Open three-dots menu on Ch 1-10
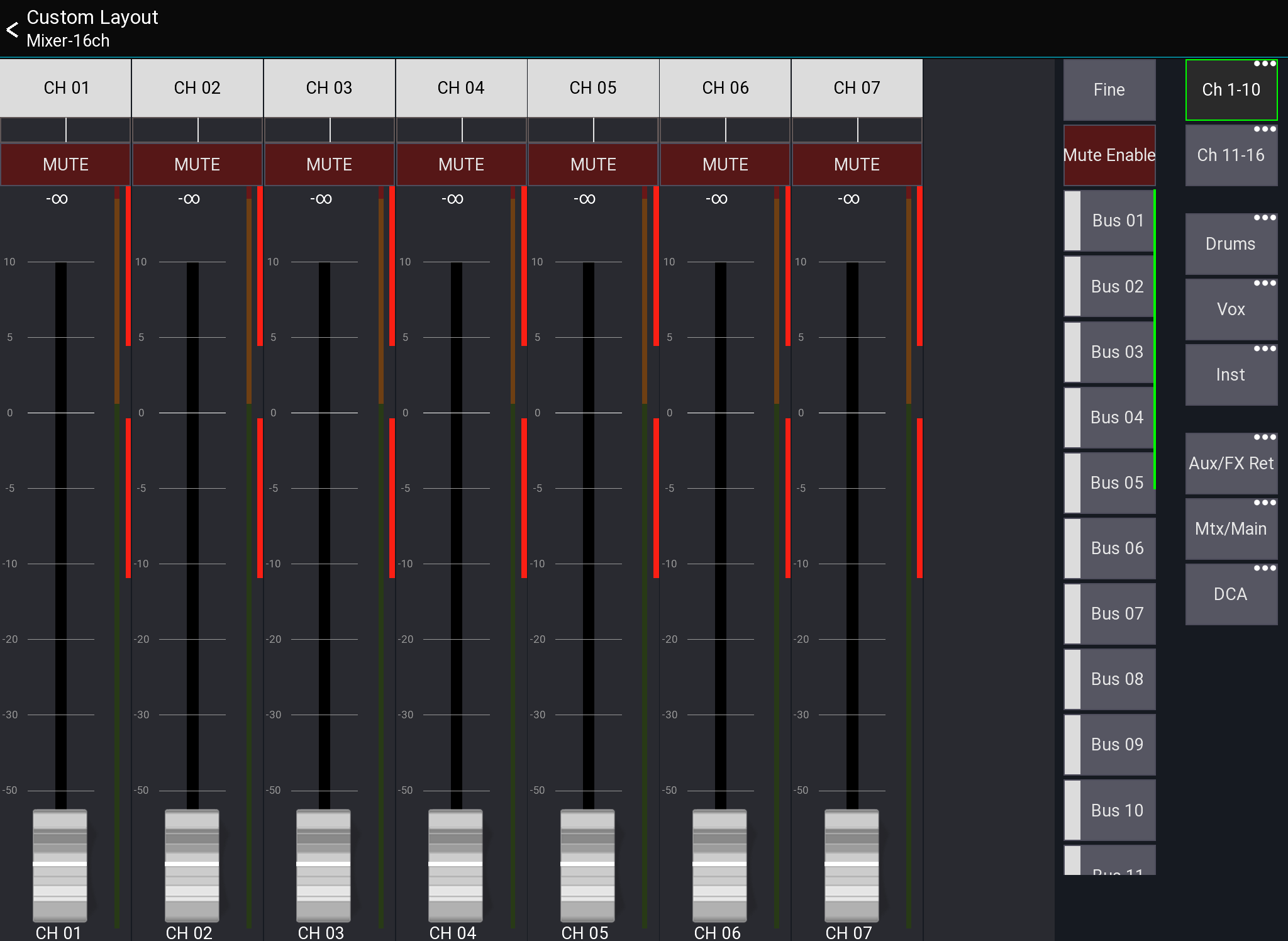This screenshot has width=1288, height=941. pyautogui.click(x=1264, y=64)
